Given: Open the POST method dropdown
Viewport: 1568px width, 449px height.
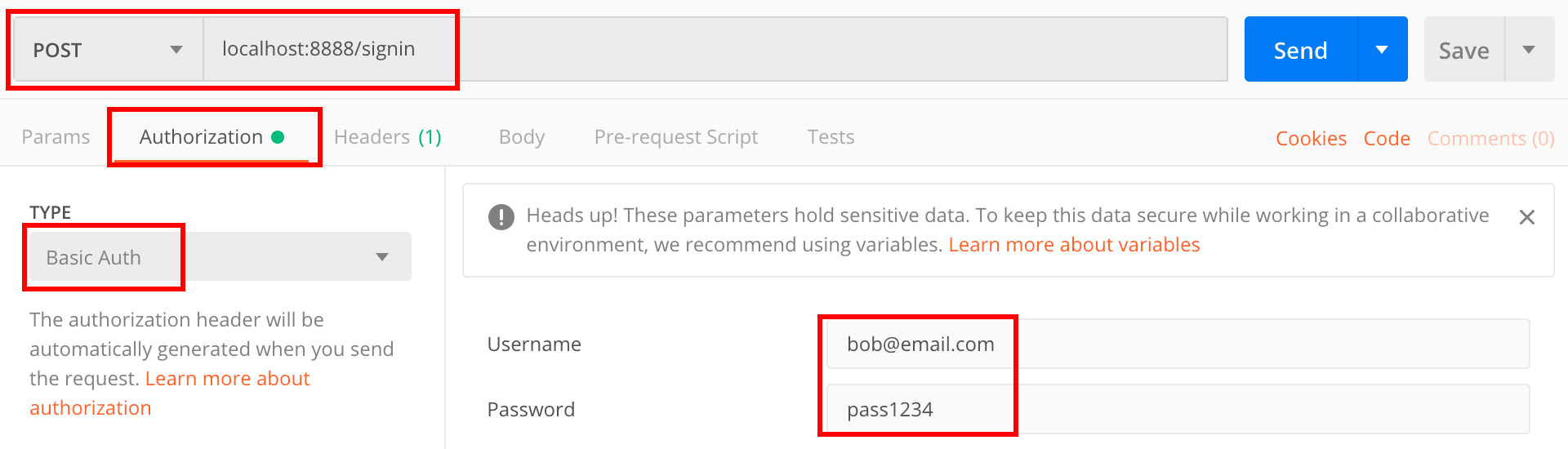Looking at the screenshot, I should point(108,50).
